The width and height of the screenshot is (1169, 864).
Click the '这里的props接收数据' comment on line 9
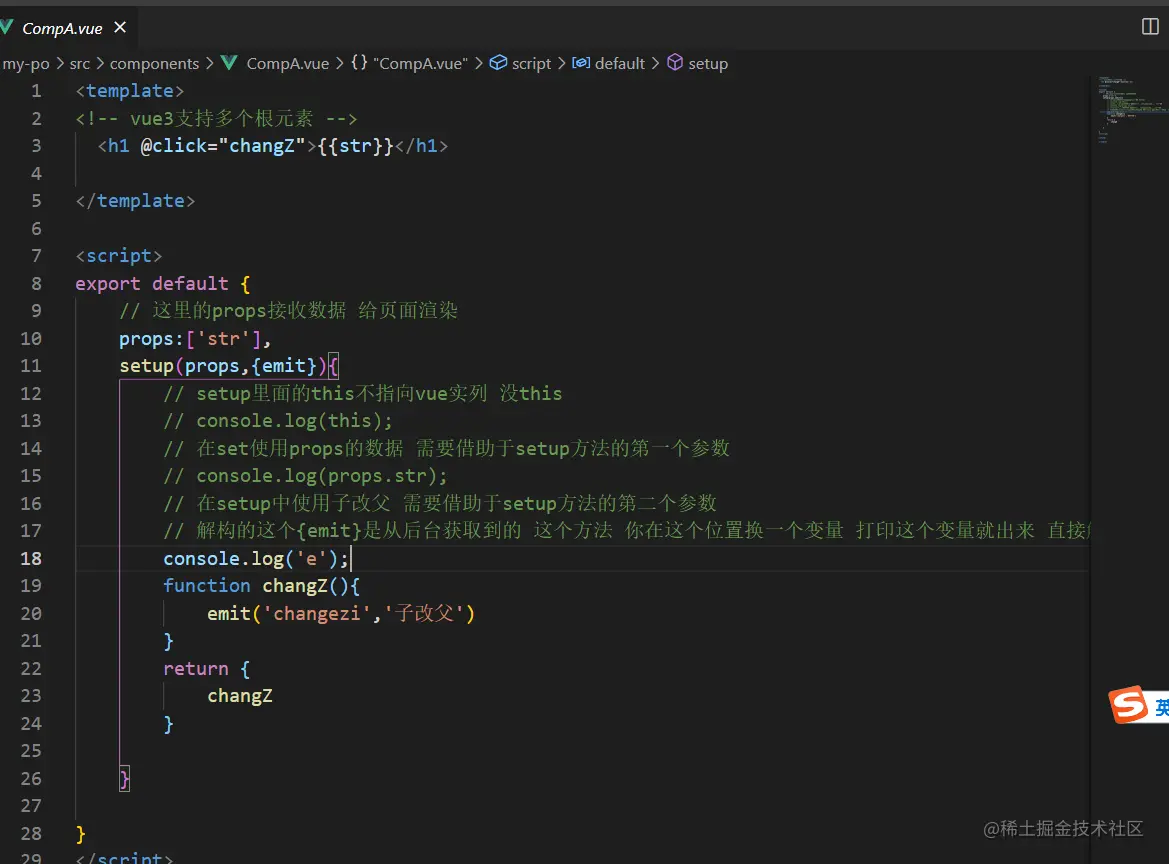[289, 311]
